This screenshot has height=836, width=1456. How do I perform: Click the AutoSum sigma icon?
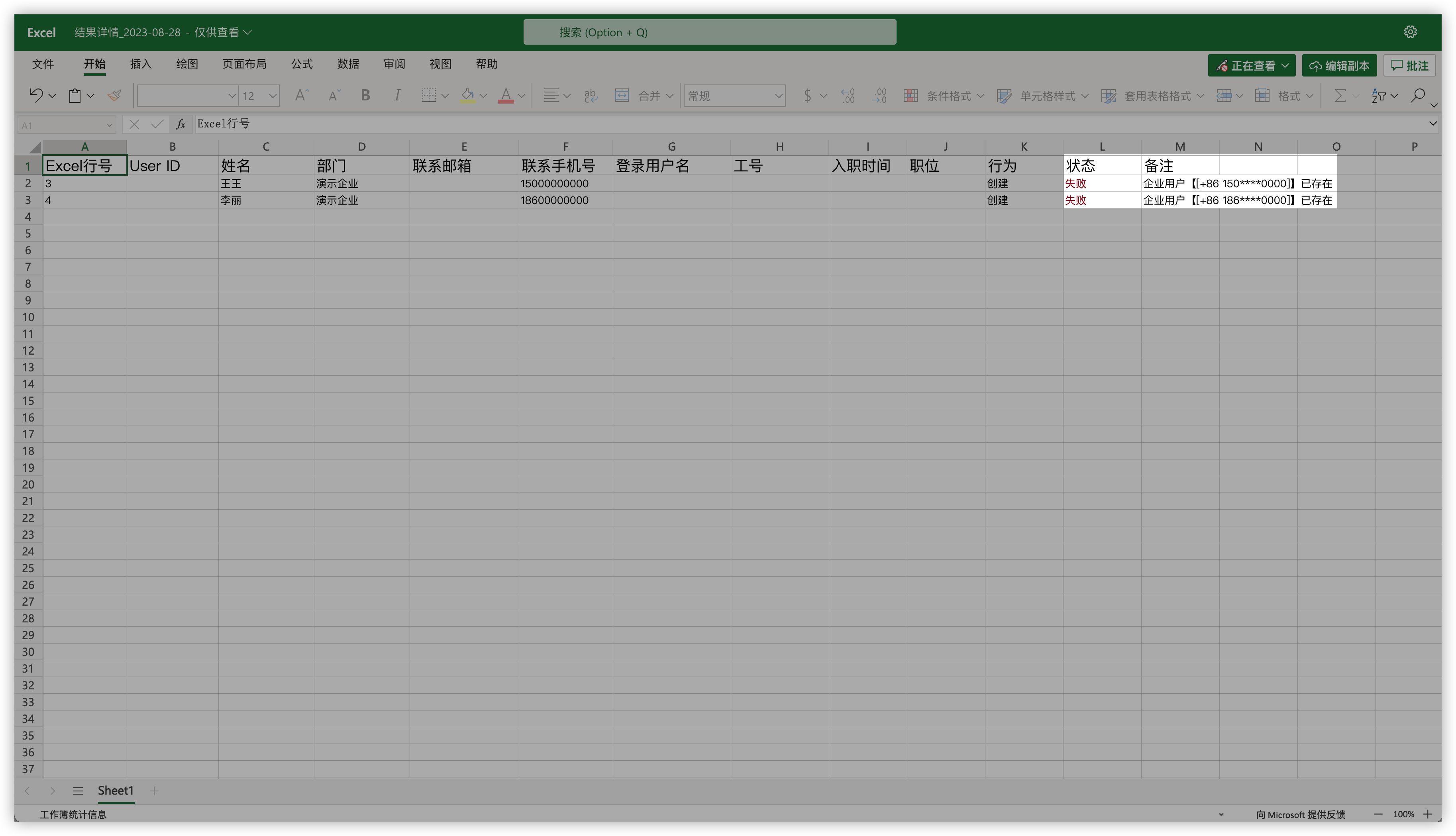[1340, 95]
